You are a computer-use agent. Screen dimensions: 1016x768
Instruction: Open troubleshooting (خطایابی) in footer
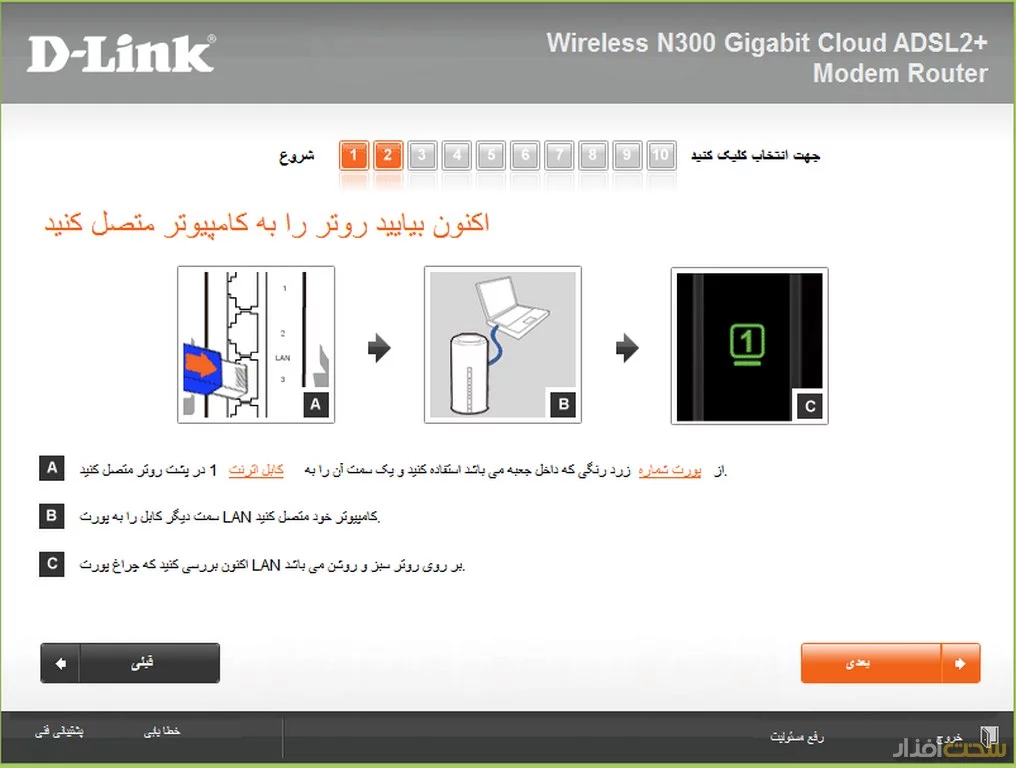(x=162, y=731)
